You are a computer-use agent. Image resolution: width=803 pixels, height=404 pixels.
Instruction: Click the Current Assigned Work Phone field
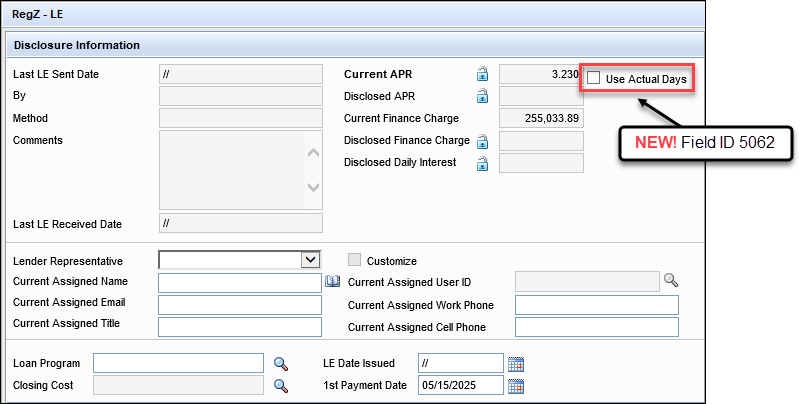click(597, 305)
